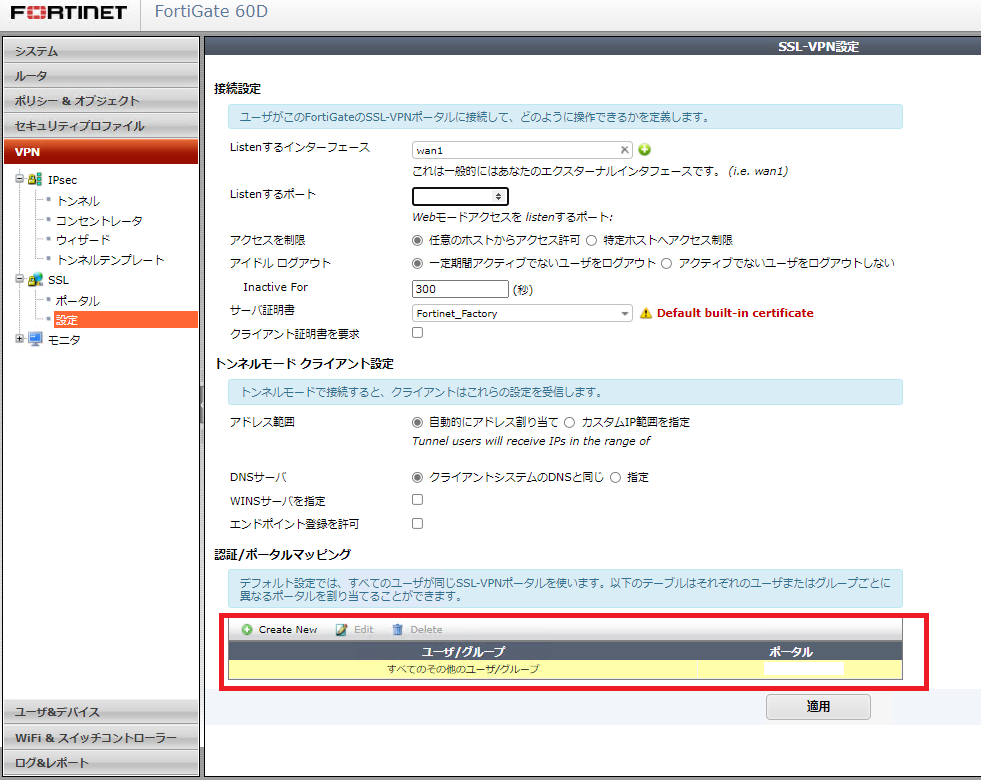Click the モニタ monitor icon
Viewport: 981px width, 780px height.
(x=35, y=340)
